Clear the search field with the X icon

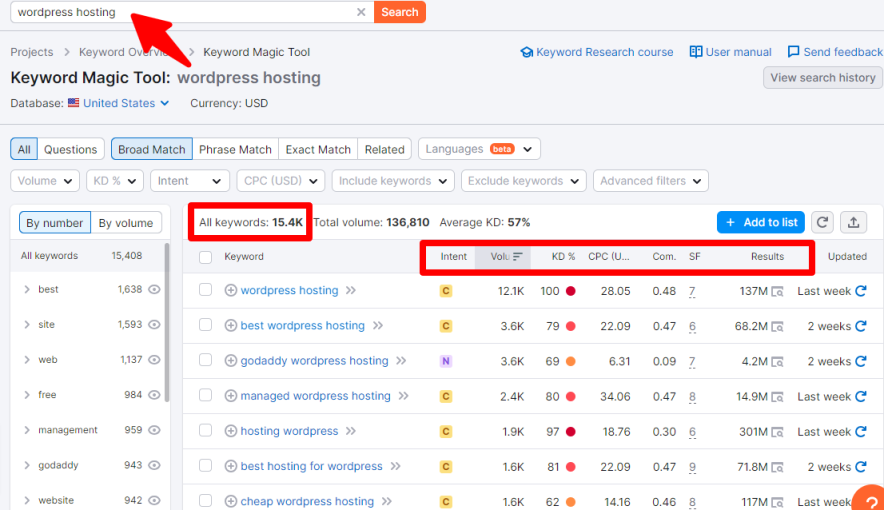click(x=361, y=12)
